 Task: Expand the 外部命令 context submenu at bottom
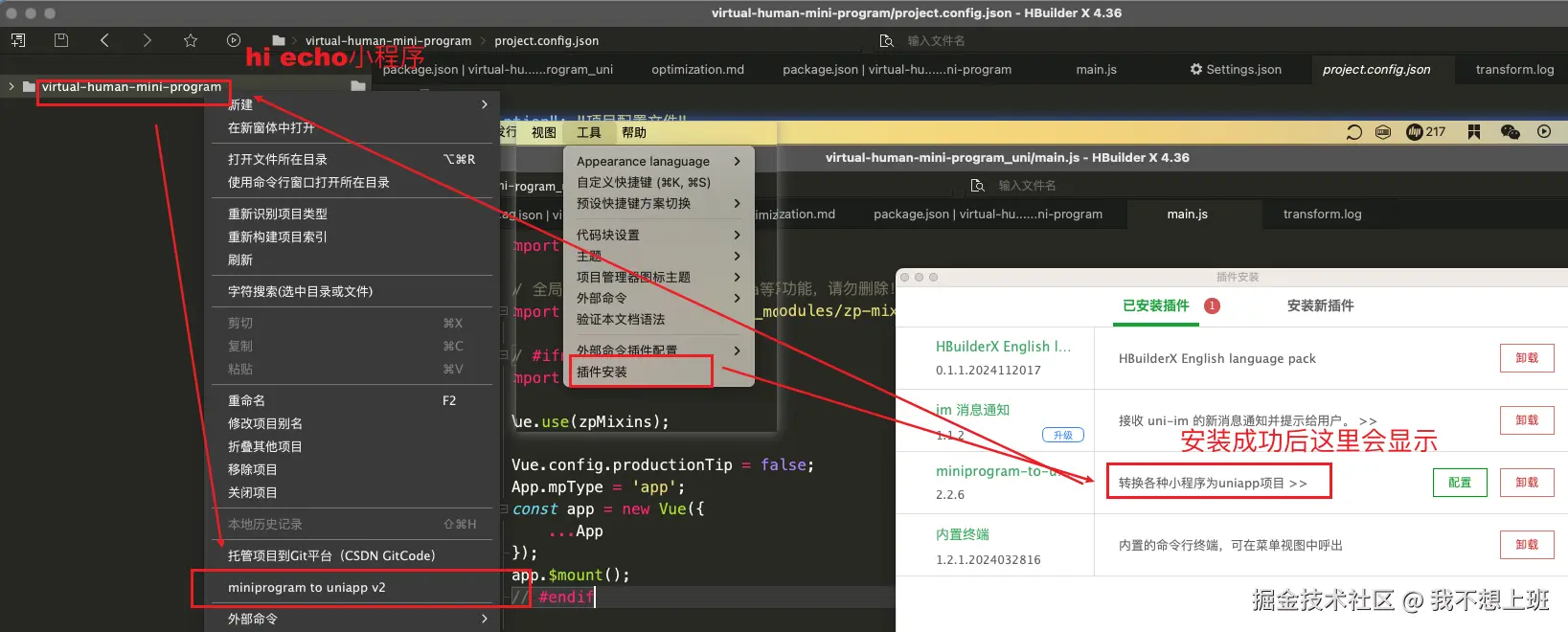click(485, 619)
